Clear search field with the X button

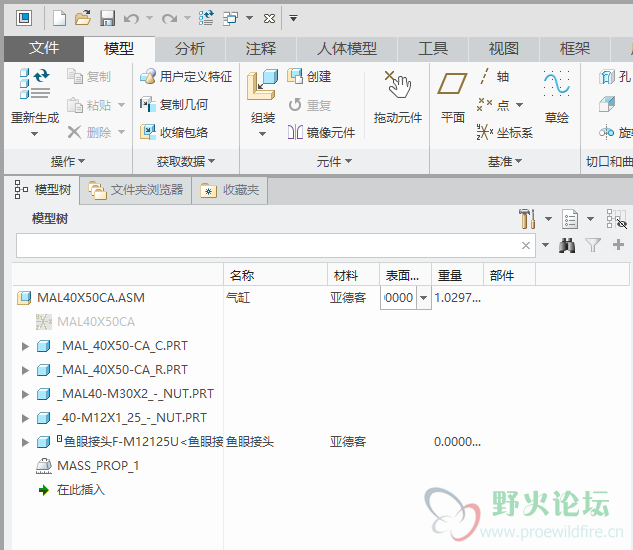pyautogui.click(x=526, y=245)
